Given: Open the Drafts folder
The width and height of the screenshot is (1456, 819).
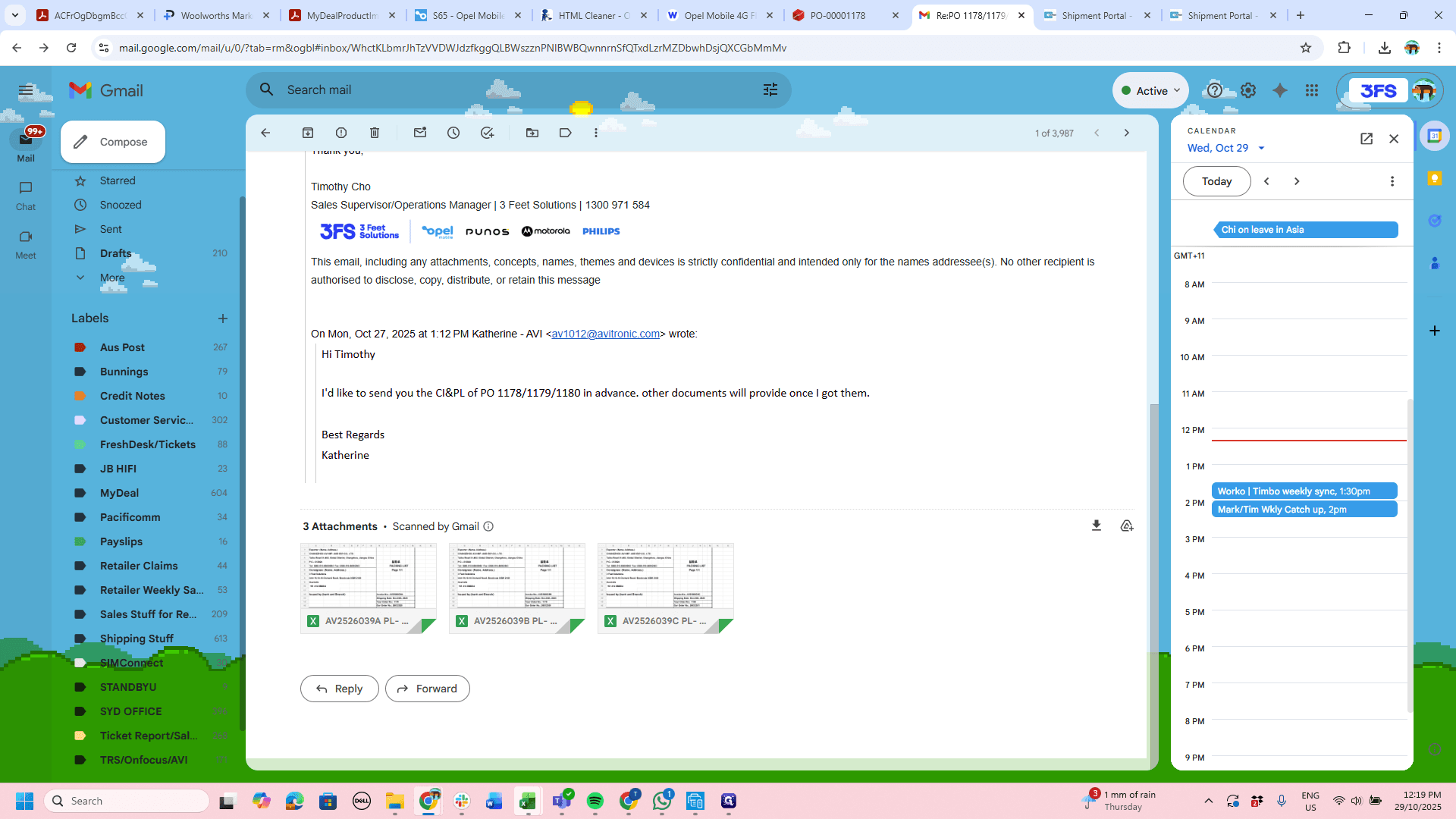Looking at the screenshot, I should 116,253.
